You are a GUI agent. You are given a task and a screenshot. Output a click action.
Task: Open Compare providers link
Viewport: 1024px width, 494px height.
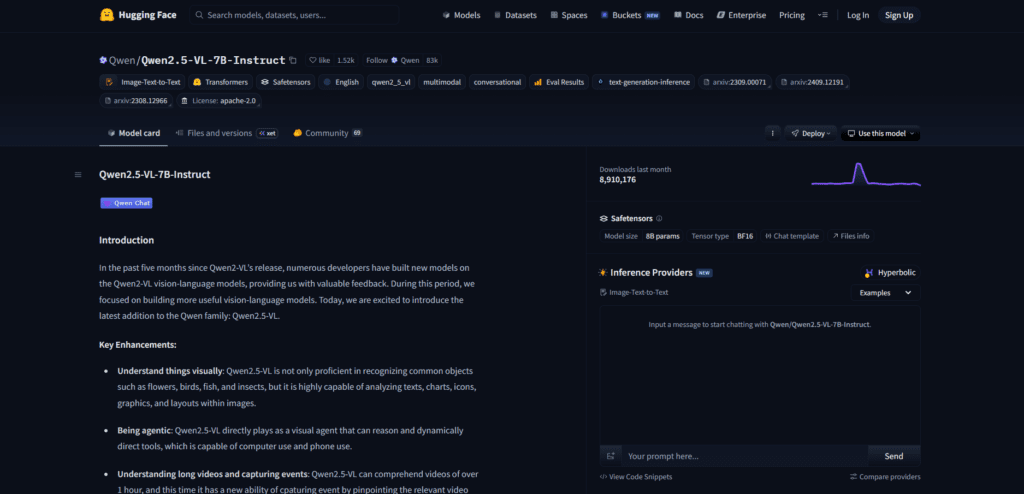[x=886, y=477]
